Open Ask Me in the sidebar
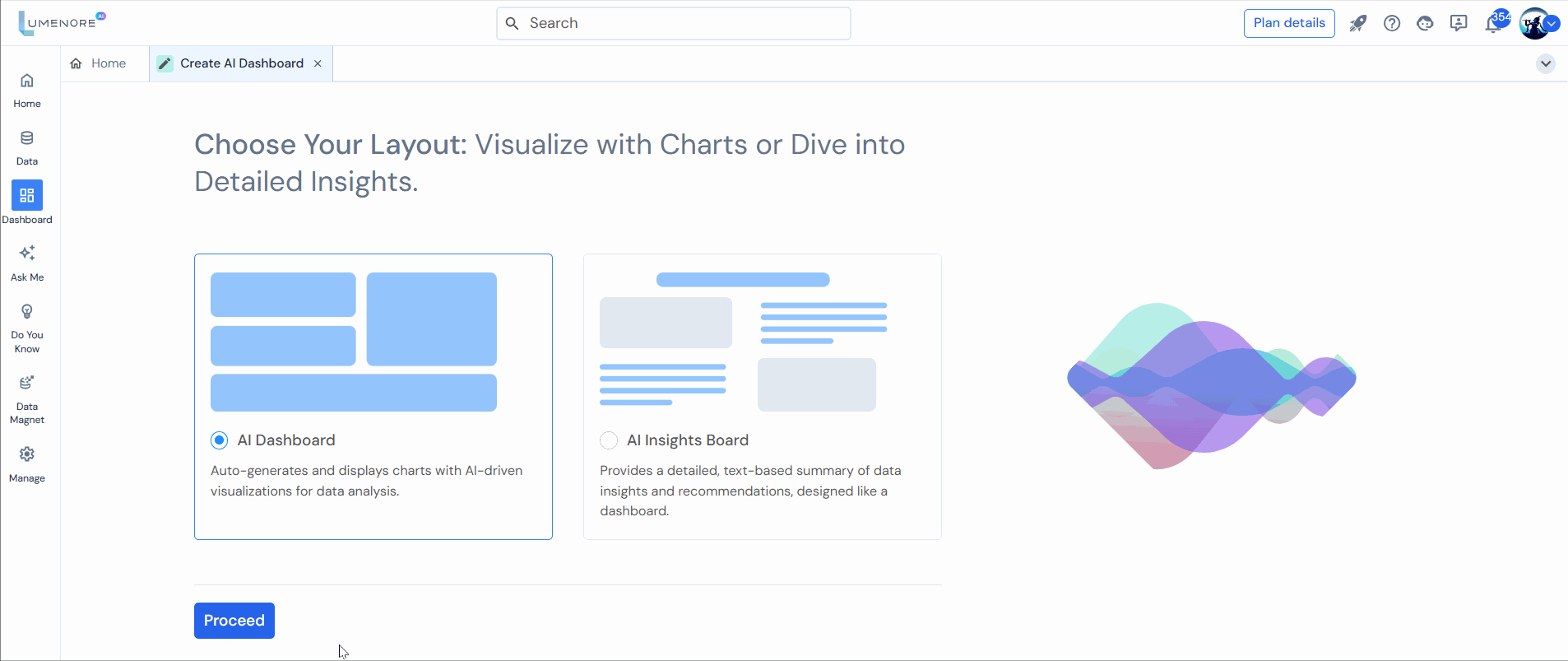 coord(27,262)
